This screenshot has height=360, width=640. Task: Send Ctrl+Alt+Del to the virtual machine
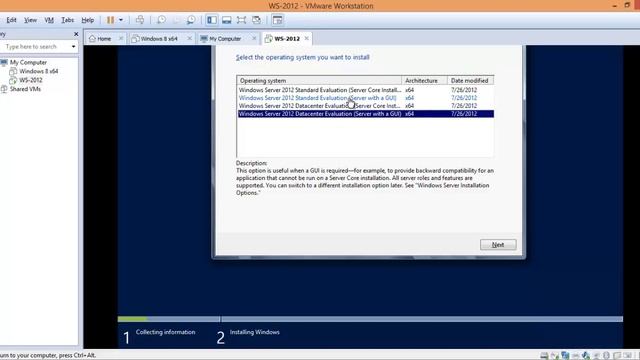coord(140,20)
